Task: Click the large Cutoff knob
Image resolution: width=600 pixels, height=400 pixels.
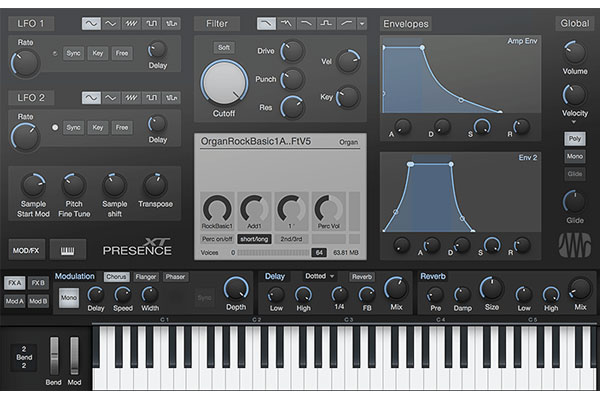Action: (224, 83)
